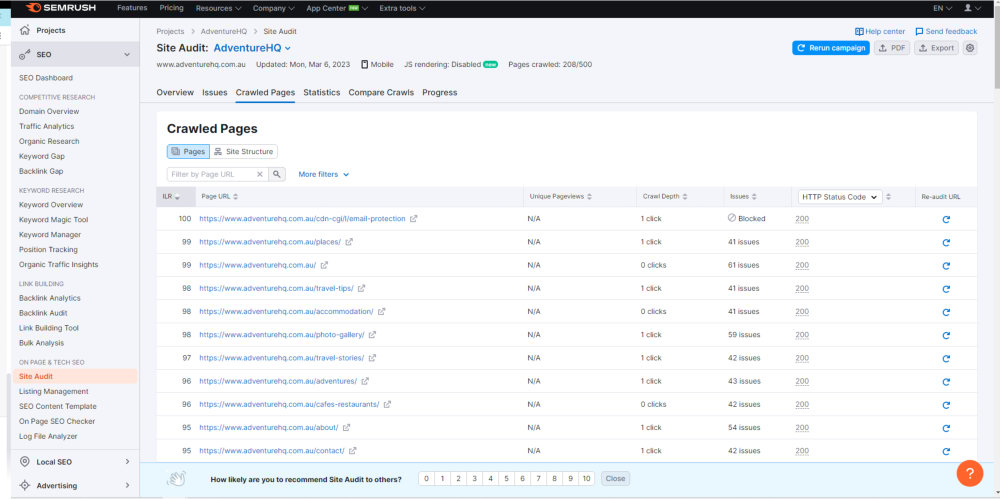The width and height of the screenshot is (1000, 499).
Task: Switch to Pages view
Action: 188,152
